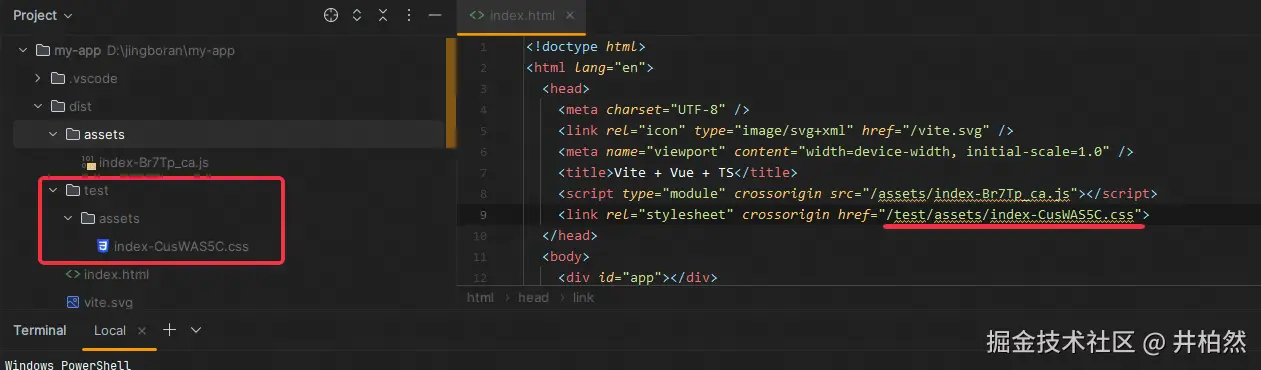The height and width of the screenshot is (370, 1261).
Task: Click the HTML file icon beside index.html in tree
Action: [x=73, y=274]
